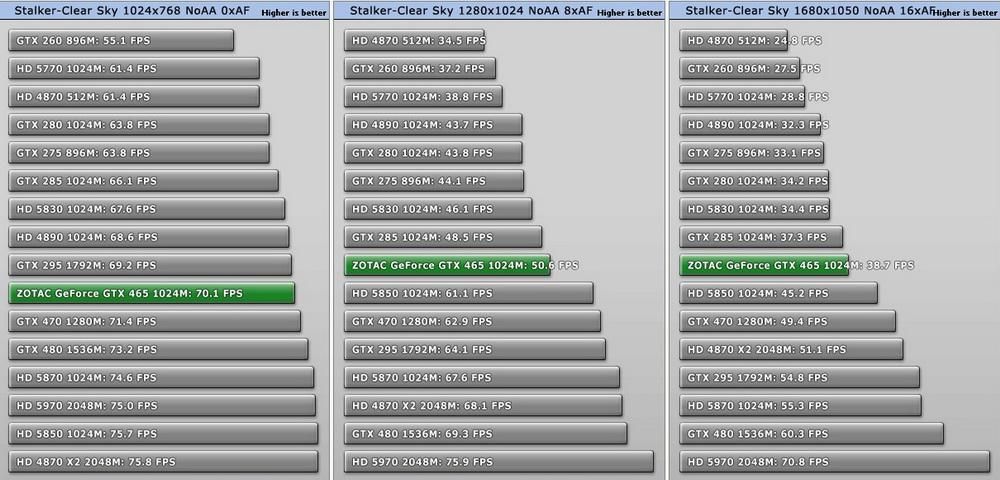Click the HD 5870 1024M 74.6 FPS bar
The width and height of the screenshot is (1000, 480).
pyautogui.click(x=161, y=377)
